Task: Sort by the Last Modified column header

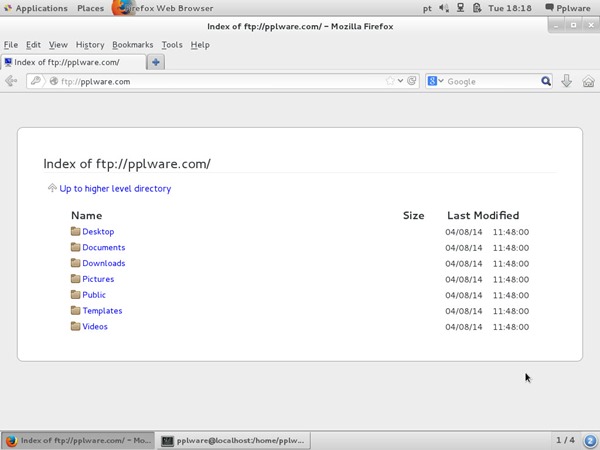Action: [x=483, y=215]
